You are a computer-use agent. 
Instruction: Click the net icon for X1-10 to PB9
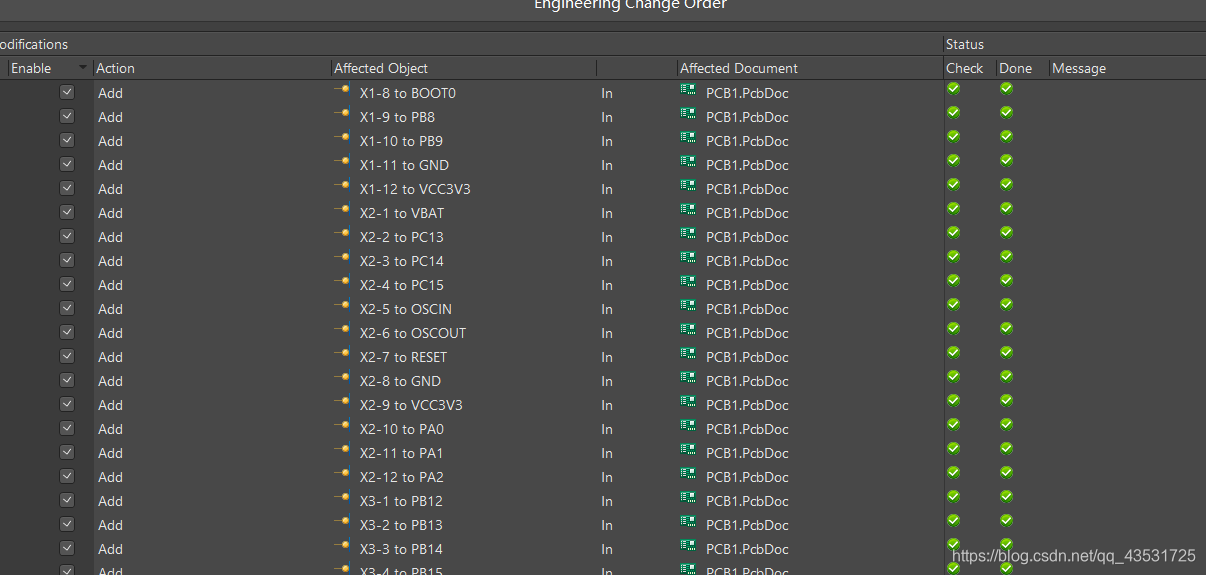[x=342, y=138]
